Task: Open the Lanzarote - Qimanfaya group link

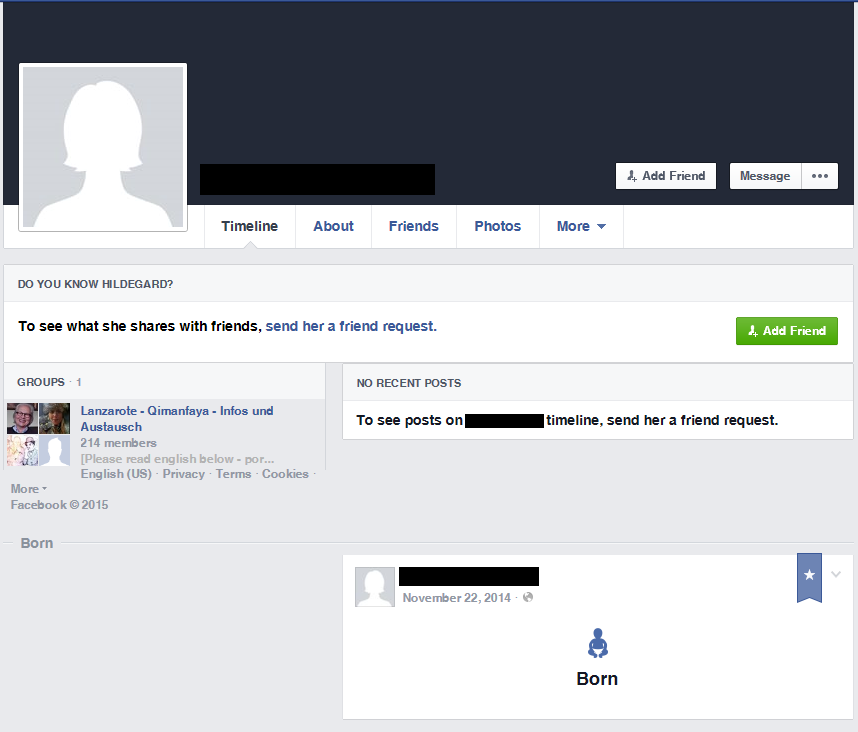Action: tap(177, 419)
